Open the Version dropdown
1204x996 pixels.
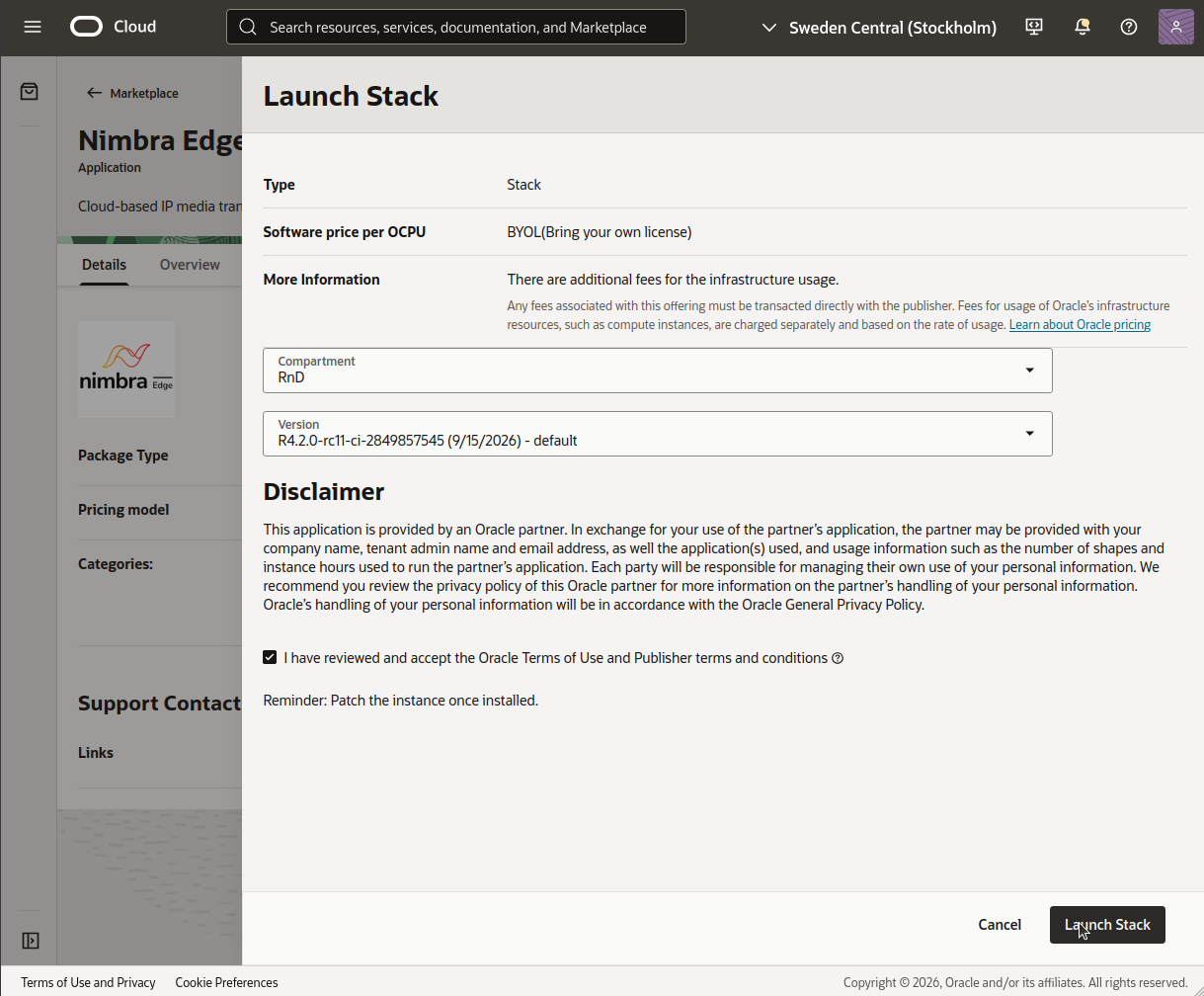658,433
